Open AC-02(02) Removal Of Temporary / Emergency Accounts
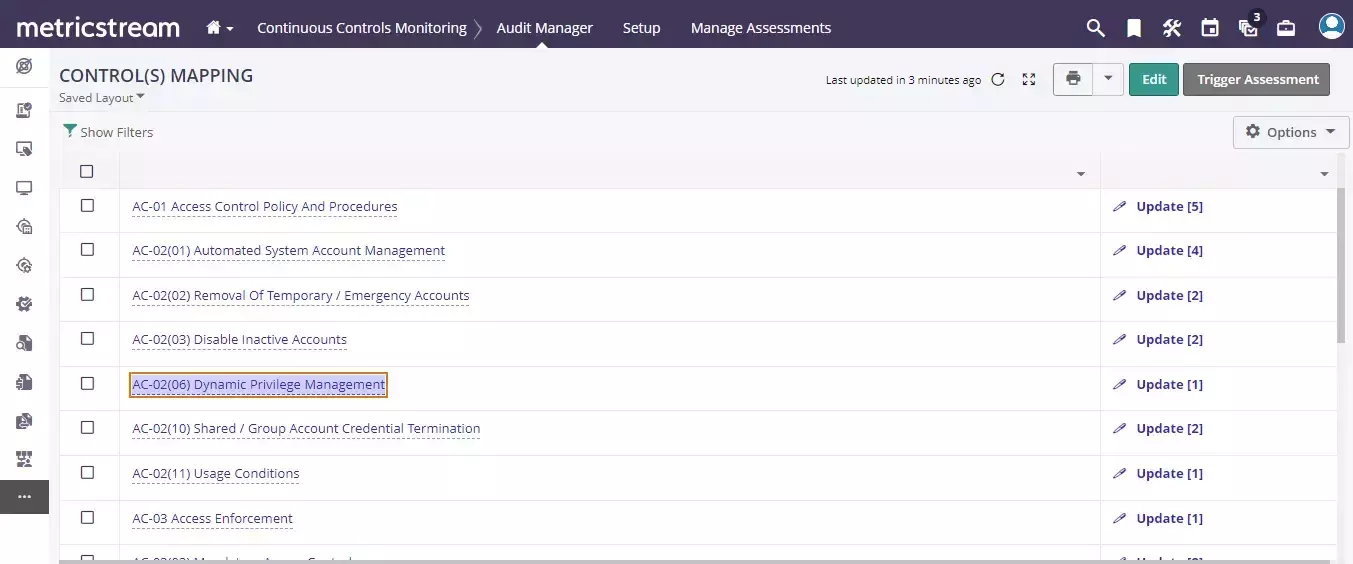Viewport: 1353px width, 564px height. click(x=301, y=296)
